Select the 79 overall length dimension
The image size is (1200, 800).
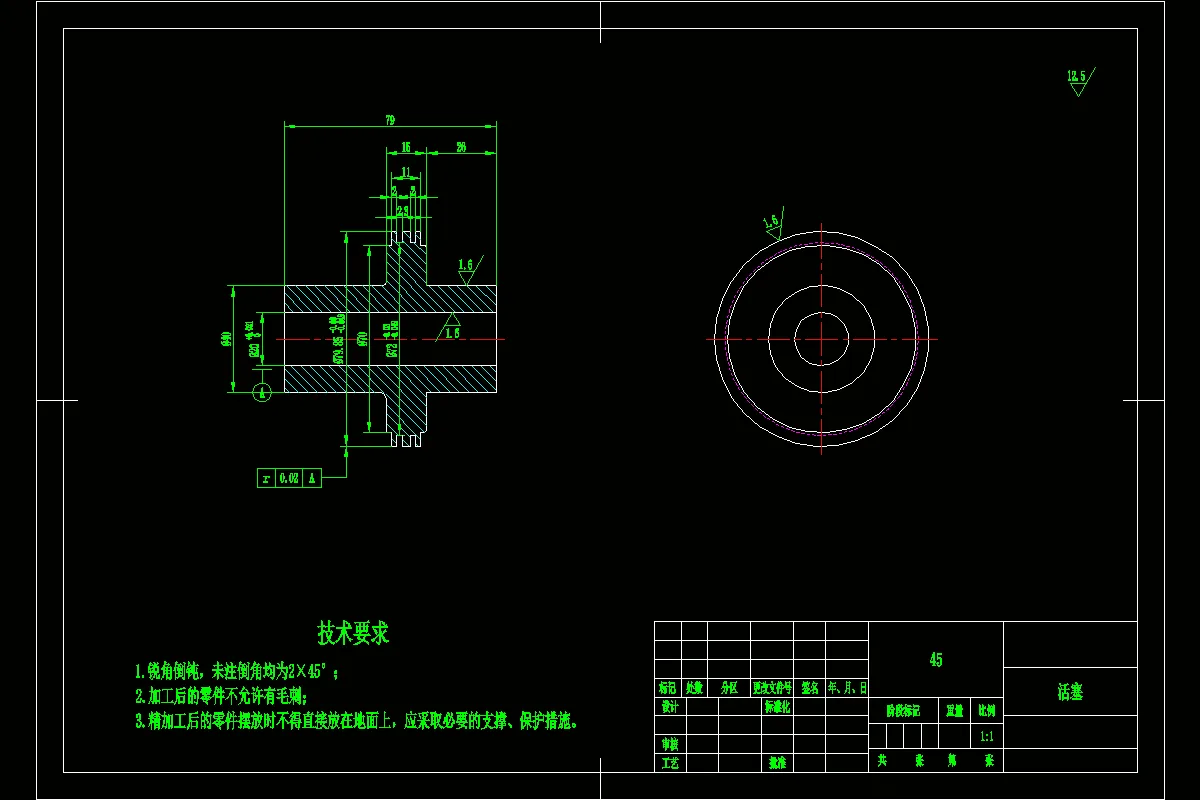[x=390, y=121]
